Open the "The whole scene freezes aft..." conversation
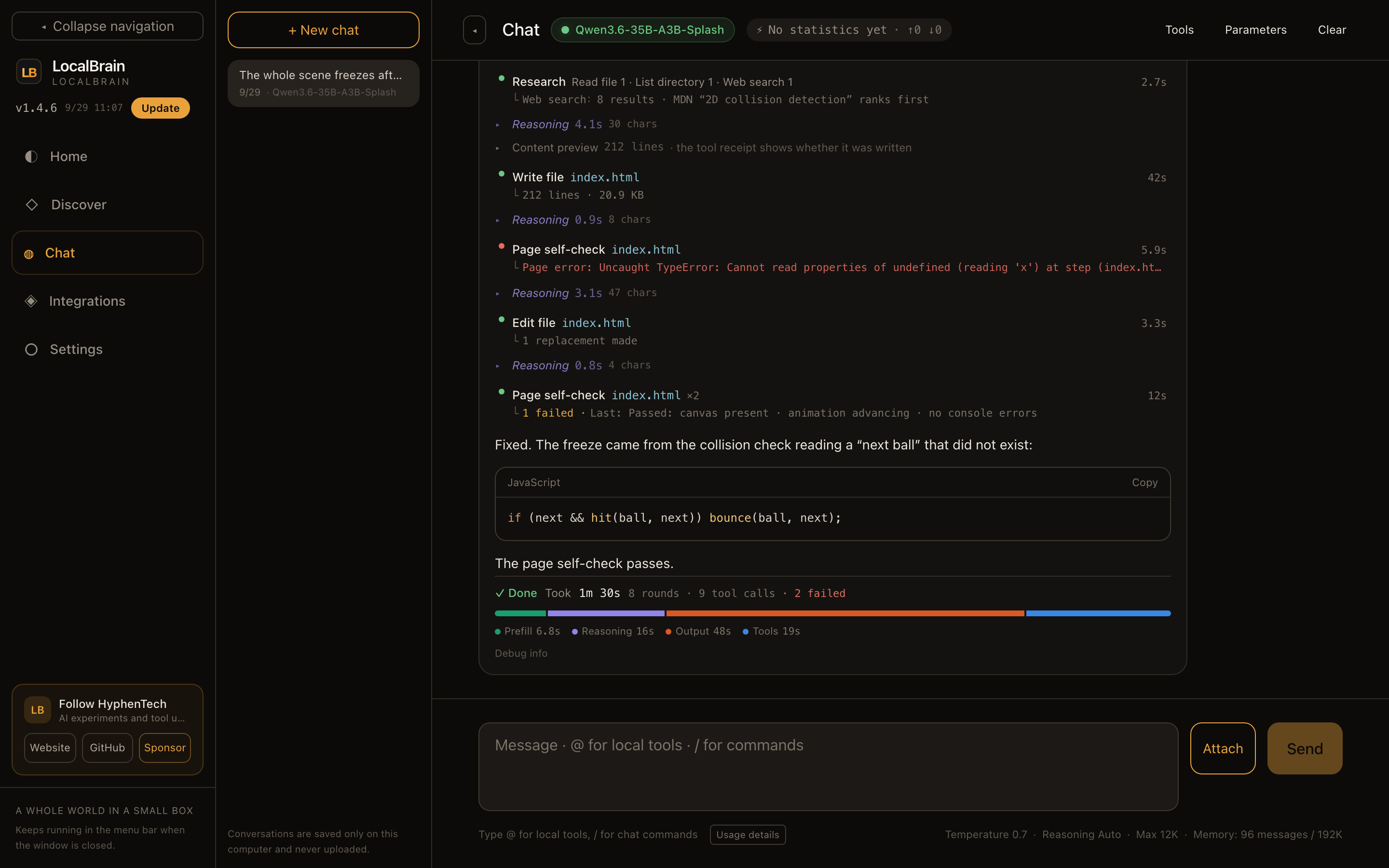 pos(323,83)
